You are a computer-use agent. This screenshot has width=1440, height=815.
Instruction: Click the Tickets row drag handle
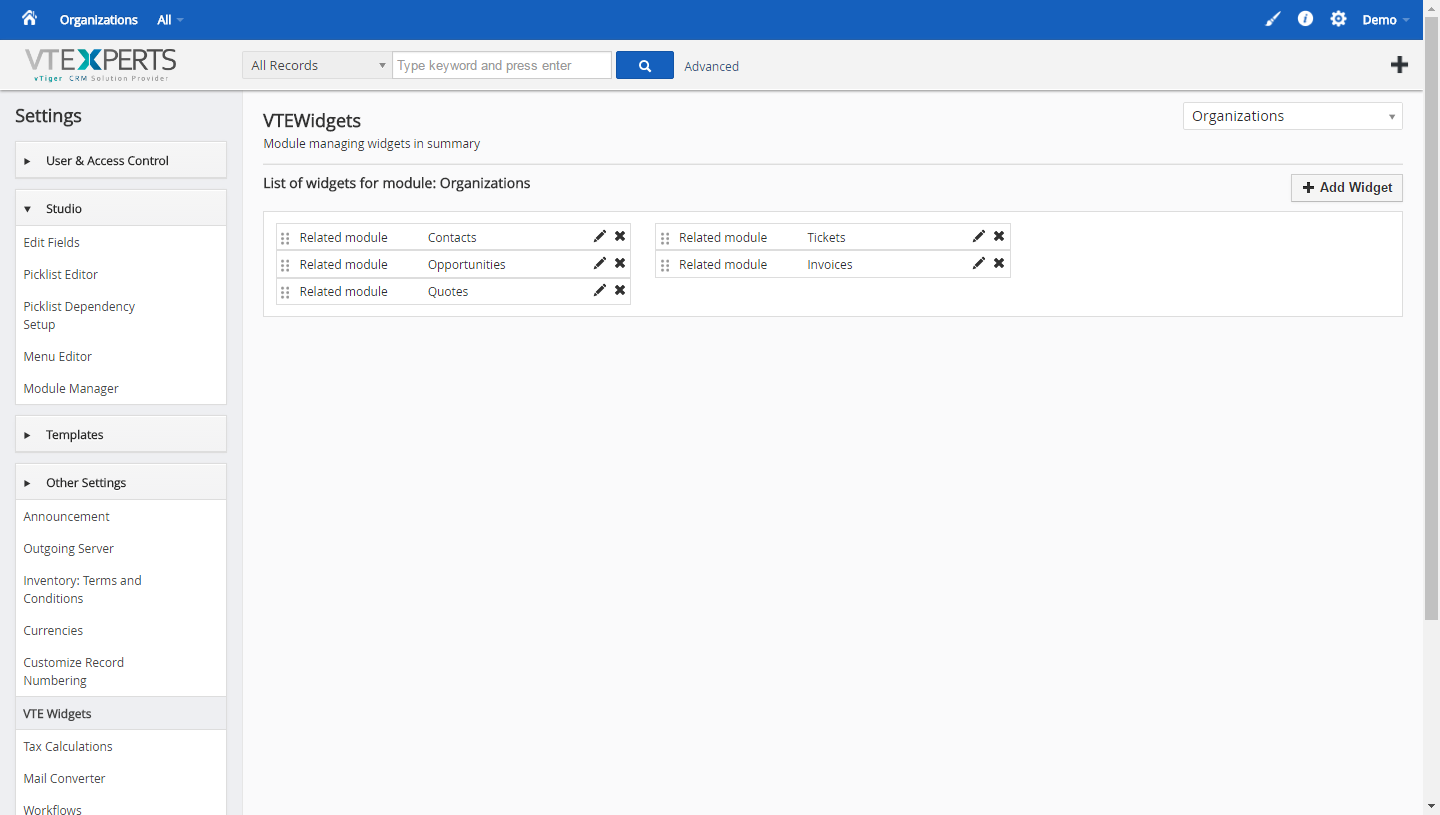(x=665, y=238)
